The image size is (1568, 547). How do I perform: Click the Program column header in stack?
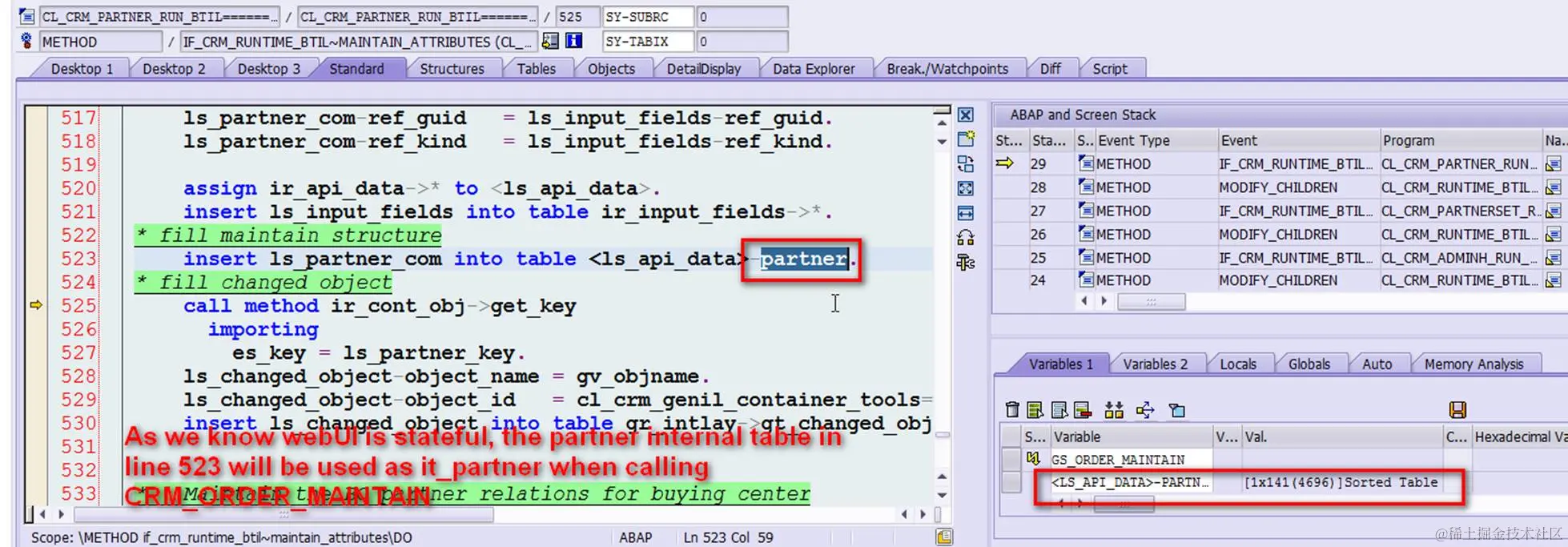click(1461, 140)
